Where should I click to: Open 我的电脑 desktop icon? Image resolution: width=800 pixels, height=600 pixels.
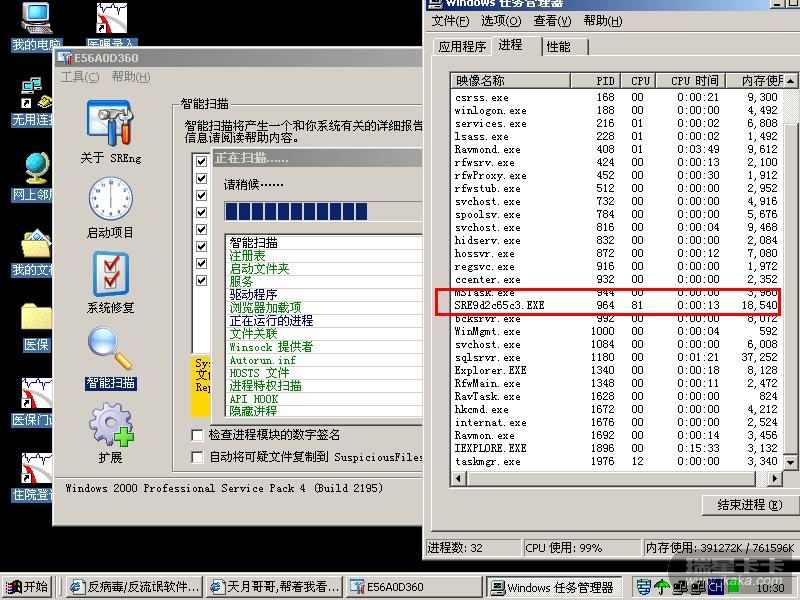coord(36,19)
